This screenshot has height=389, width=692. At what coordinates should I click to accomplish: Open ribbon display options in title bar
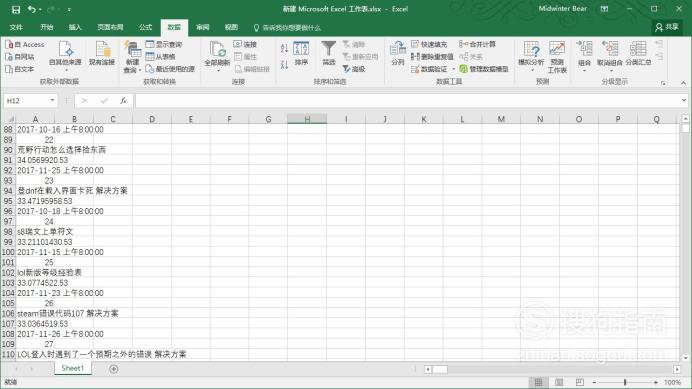click(604, 9)
